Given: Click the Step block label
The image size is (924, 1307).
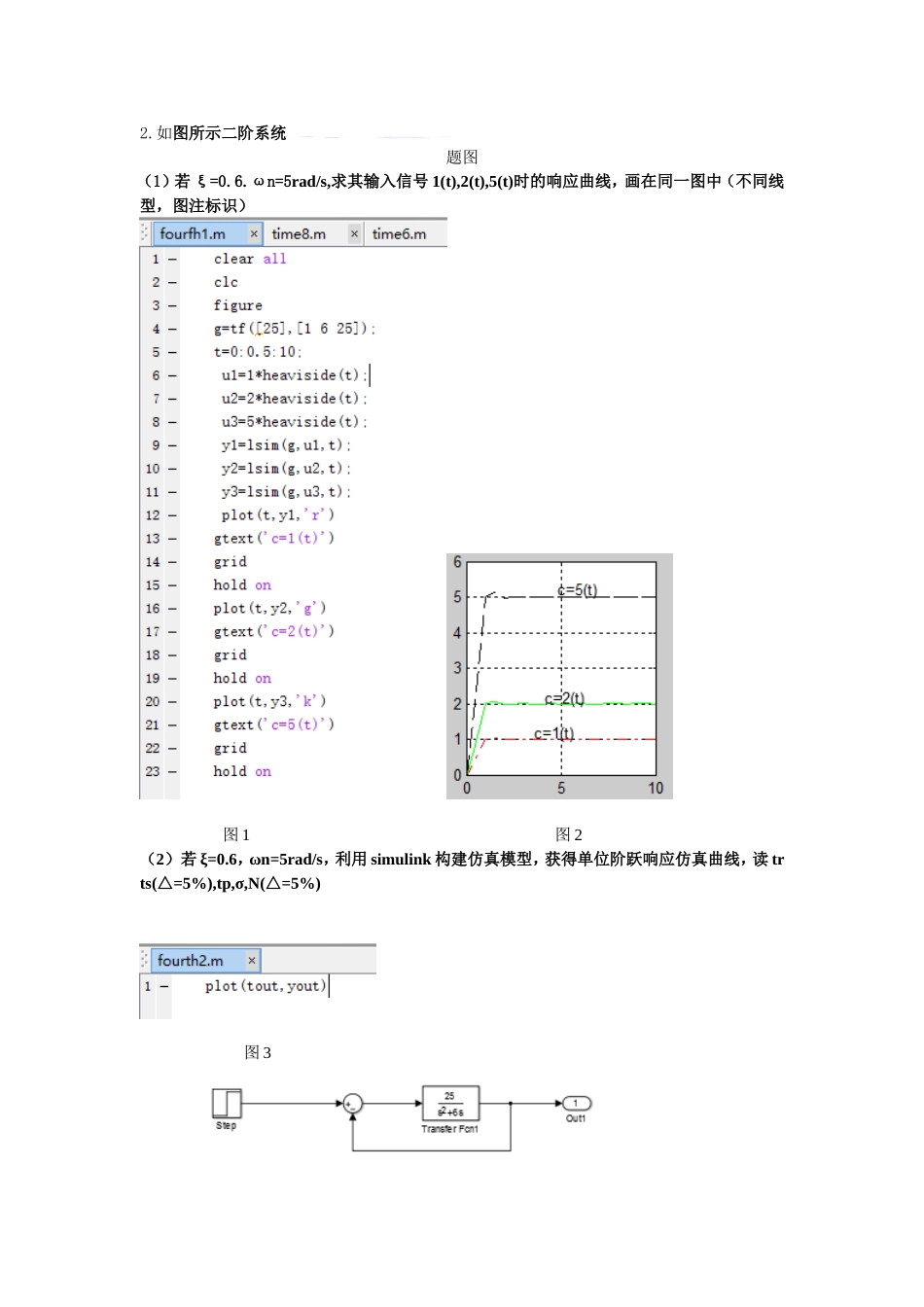Looking at the screenshot, I should click(x=227, y=1125).
